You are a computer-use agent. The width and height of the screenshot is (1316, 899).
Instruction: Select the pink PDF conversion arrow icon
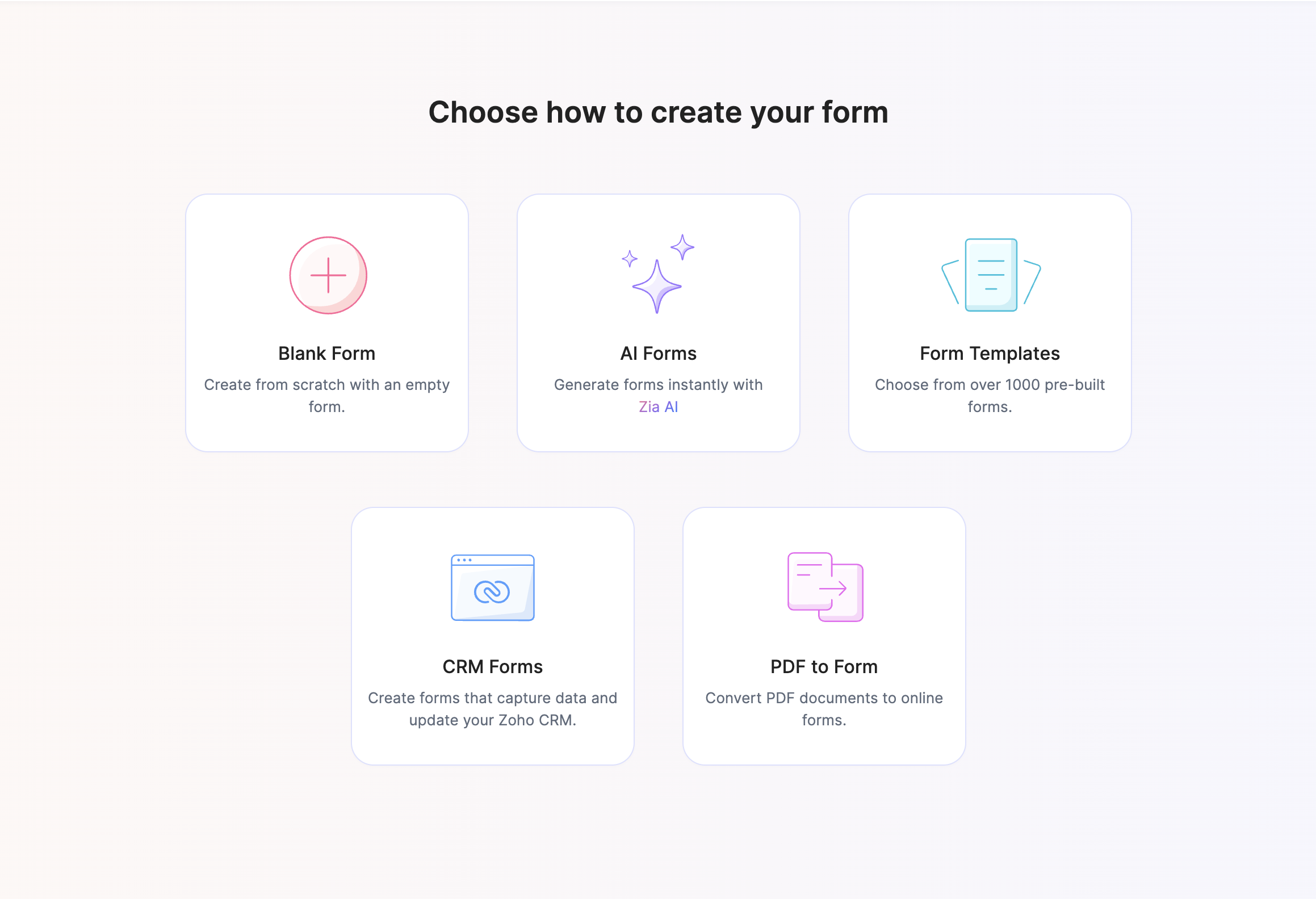point(825,587)
